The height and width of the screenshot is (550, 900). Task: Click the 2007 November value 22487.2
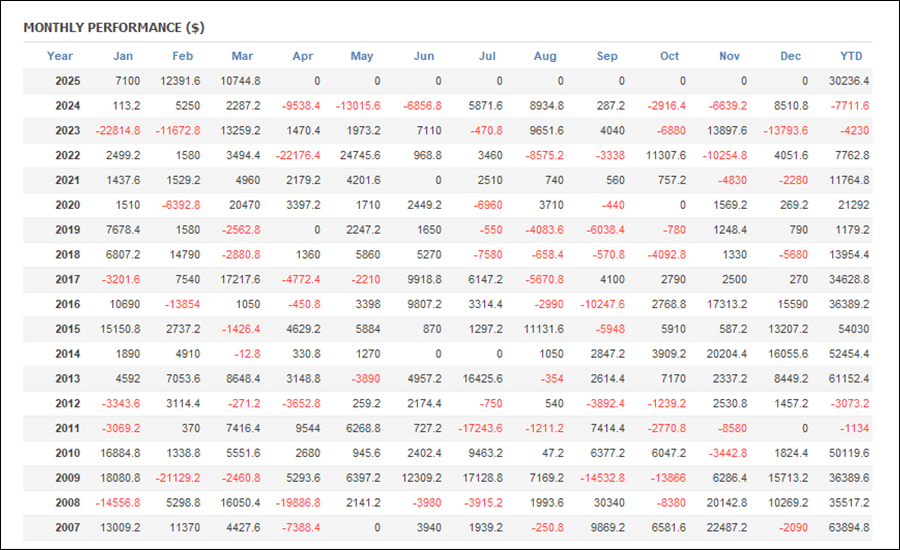[727, 528]
